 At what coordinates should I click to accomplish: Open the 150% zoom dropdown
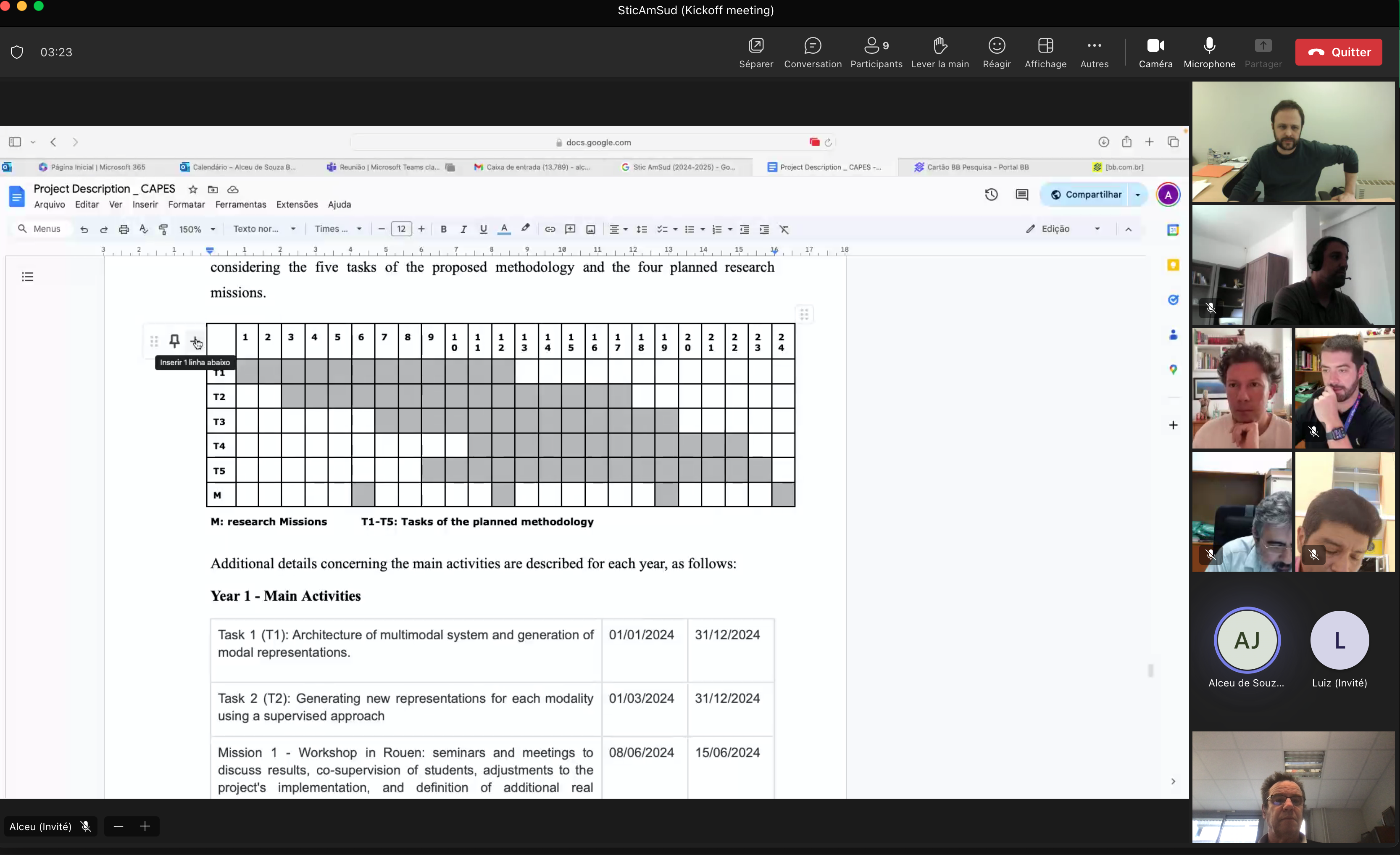[197, 230]
